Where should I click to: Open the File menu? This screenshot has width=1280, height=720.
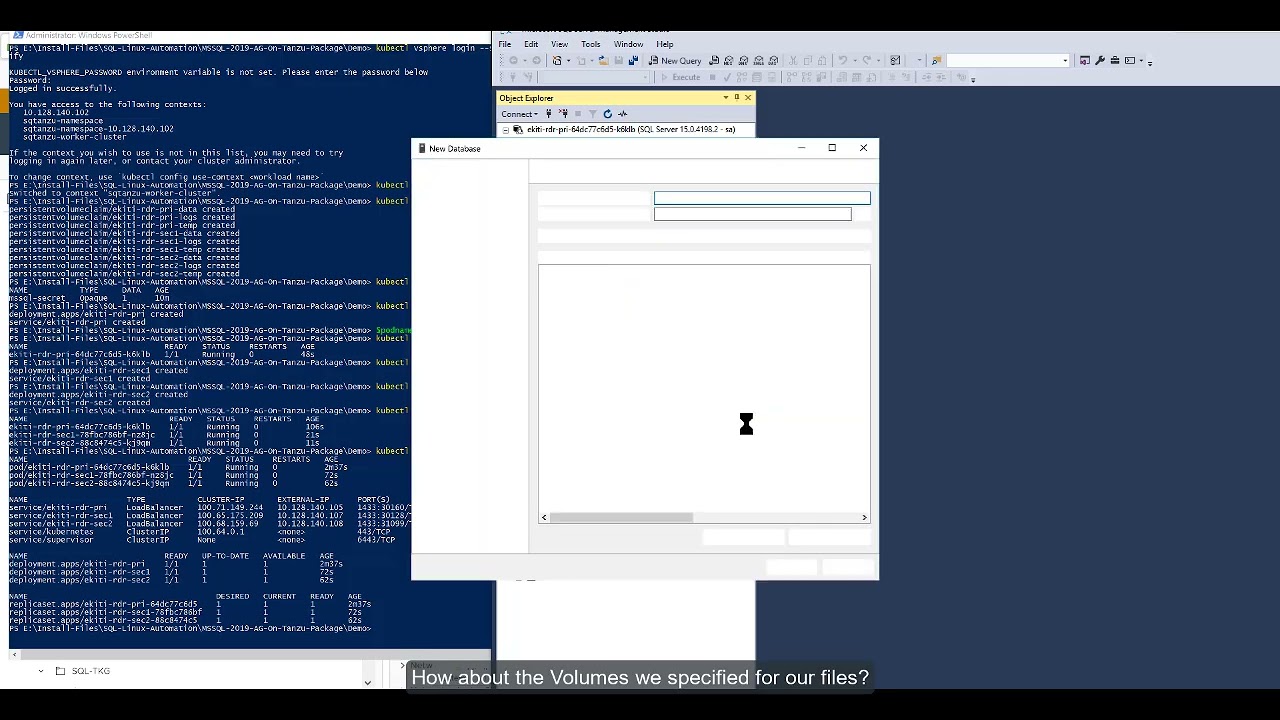pyautogui.click(x=505, y=44)
